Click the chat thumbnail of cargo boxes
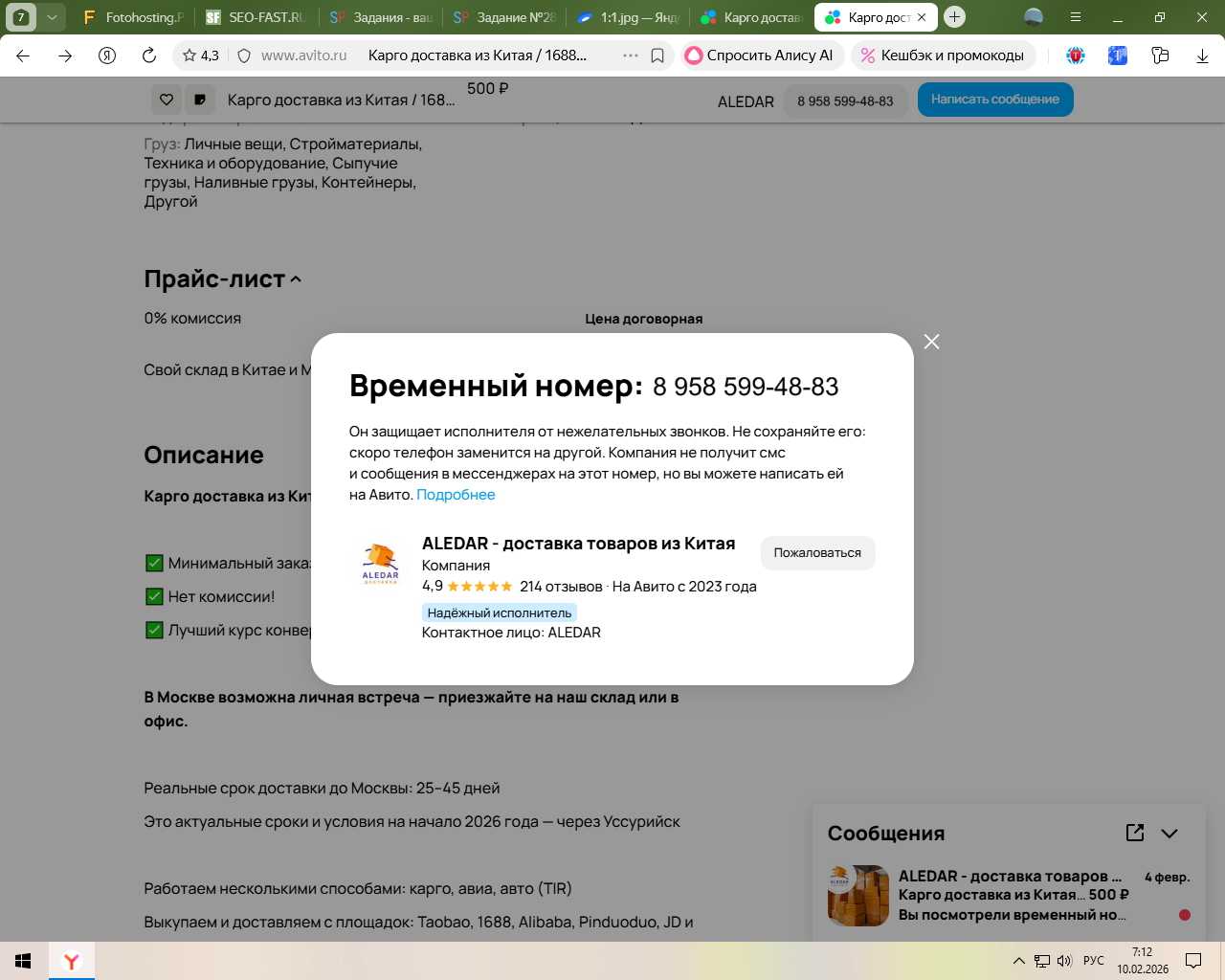Viewport: 1225px width, 980px height. tap(858, 896)
